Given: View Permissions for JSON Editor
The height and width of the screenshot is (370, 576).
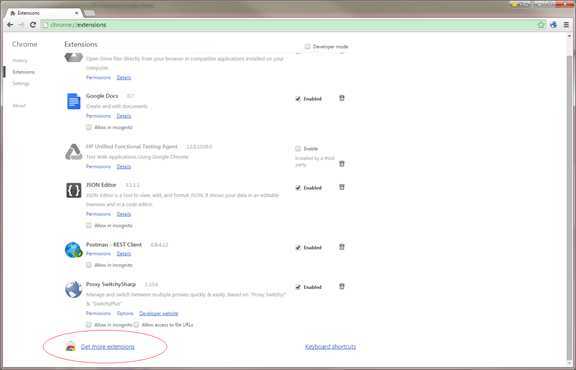Looking at the screenshot, I should click(x=98, y=214).
